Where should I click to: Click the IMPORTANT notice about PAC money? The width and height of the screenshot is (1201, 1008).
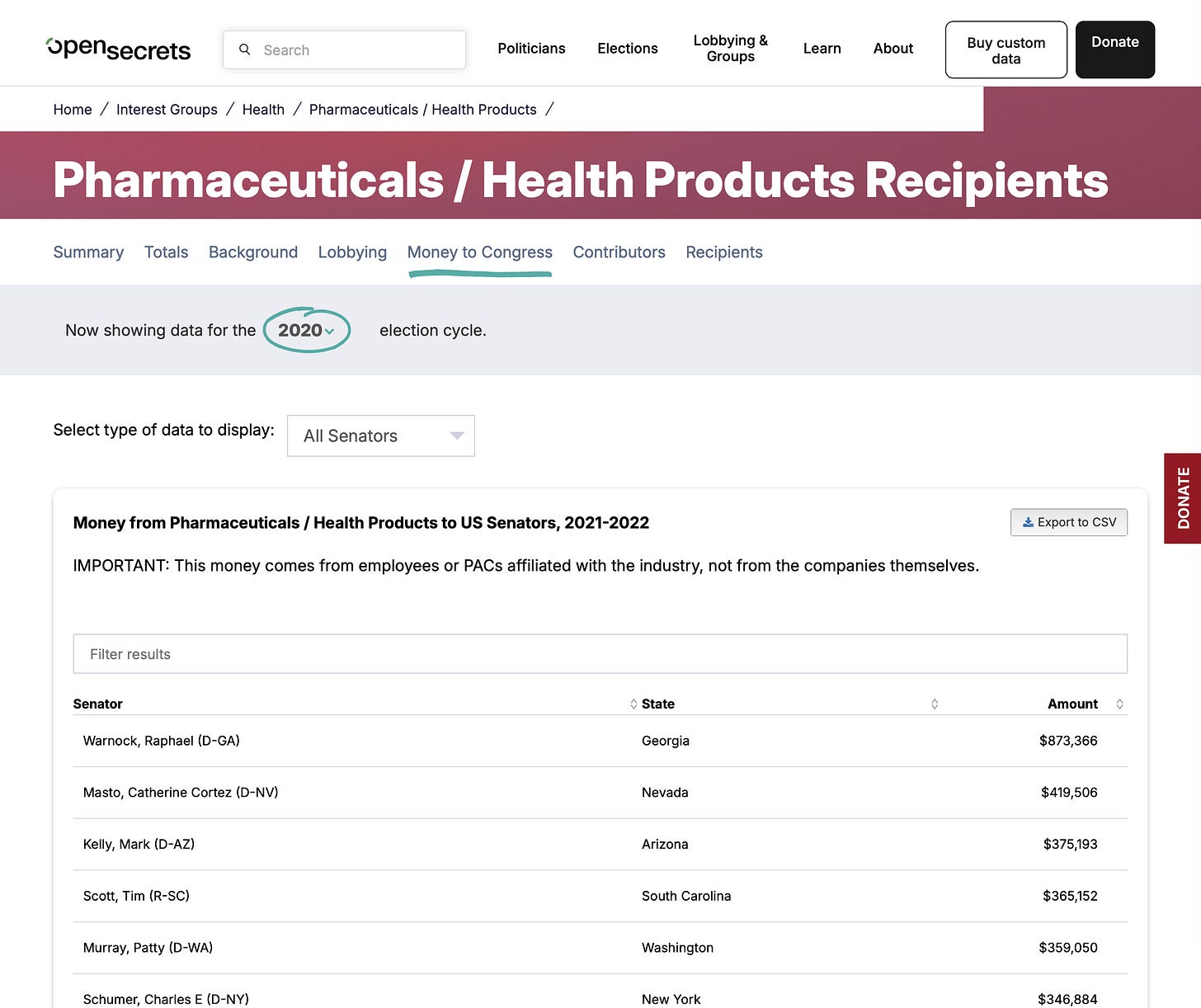pos(526,566)
